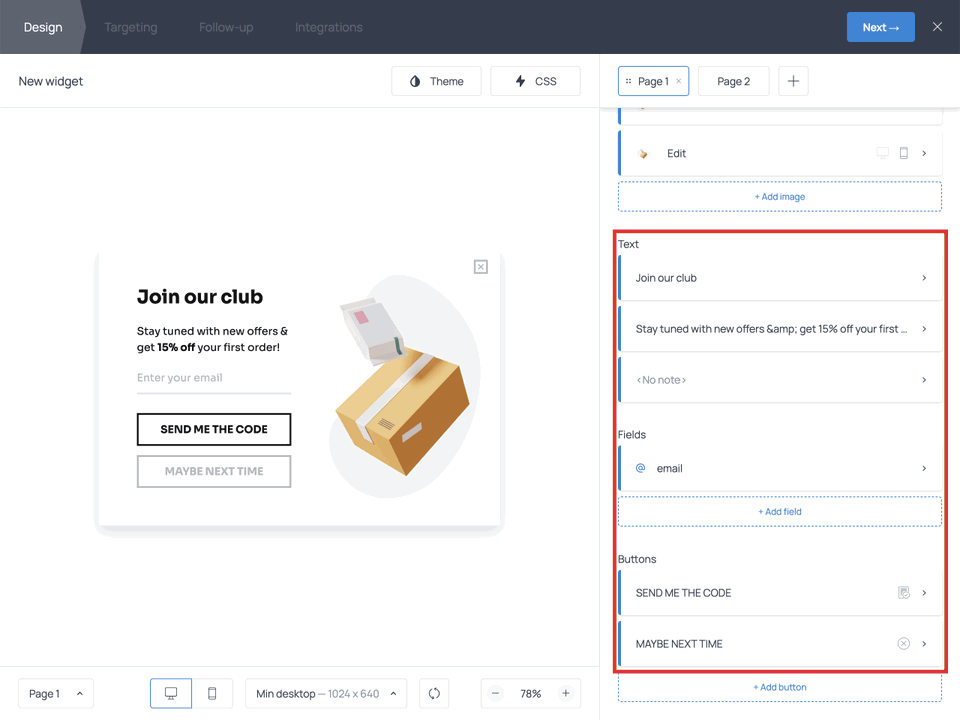Click the close action icon on MAYBE NEXT TIME
Viewport: 960px width, 720px height.
pyautogui.click(x=903, y=643)
